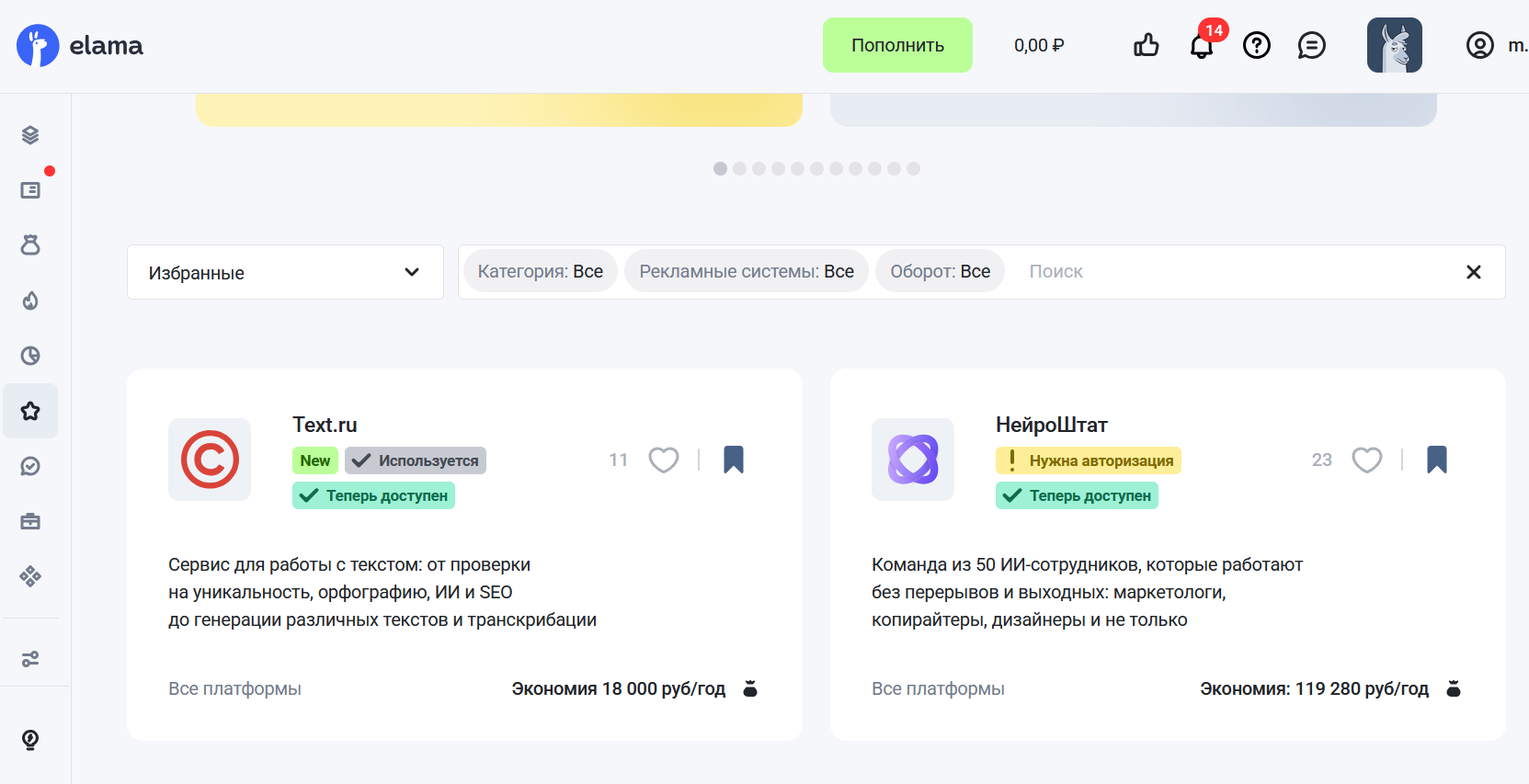Select the star favorites sidebar item

30,411
